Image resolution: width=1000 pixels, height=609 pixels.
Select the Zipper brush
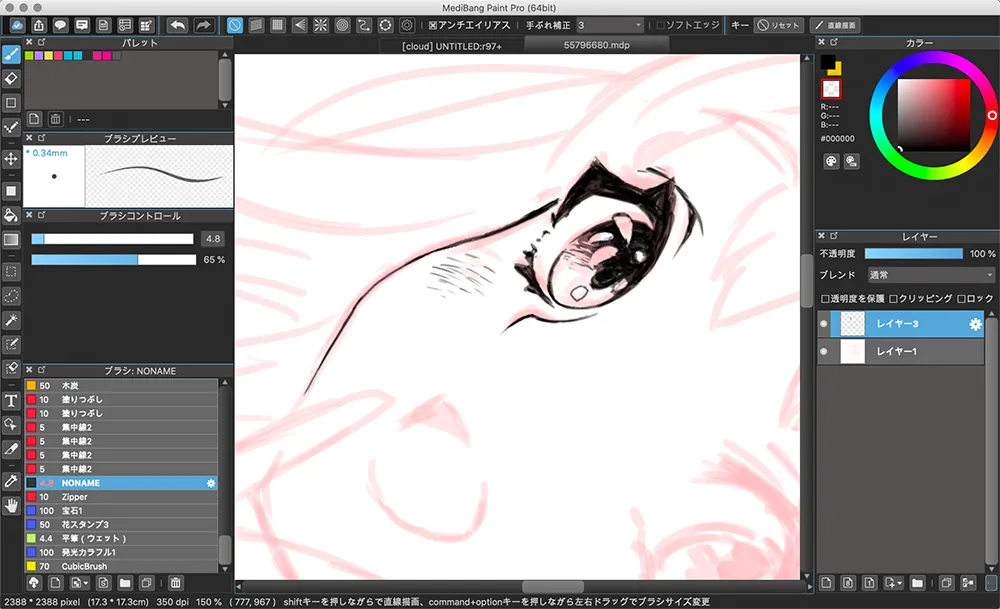click(x=74, y=497)
